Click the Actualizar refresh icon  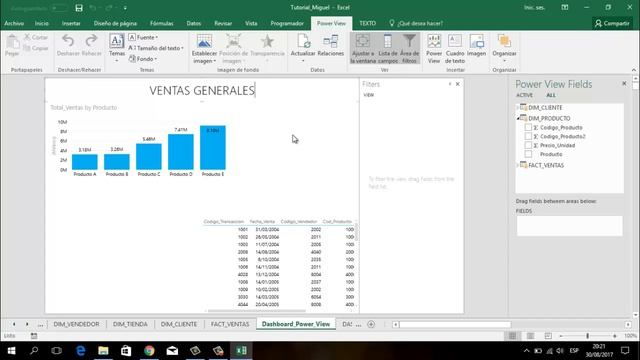point(303,48)
